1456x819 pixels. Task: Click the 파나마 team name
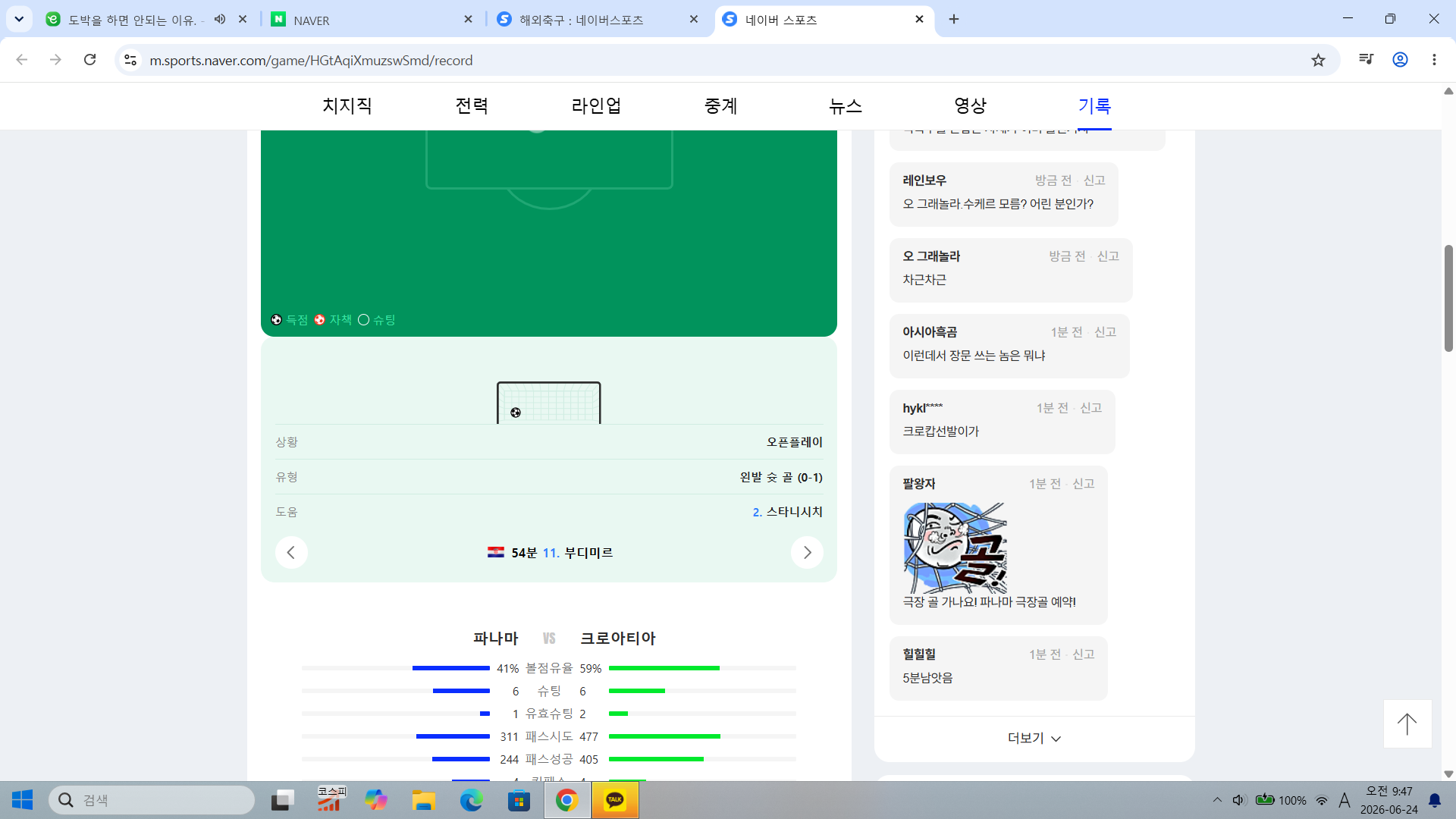click(x=496, y=639)
